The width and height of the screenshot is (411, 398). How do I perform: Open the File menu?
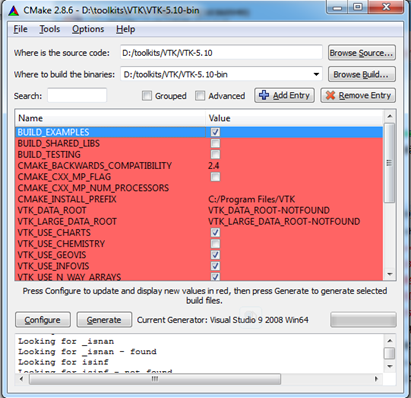pyautogui.click(x=20, y=29)
